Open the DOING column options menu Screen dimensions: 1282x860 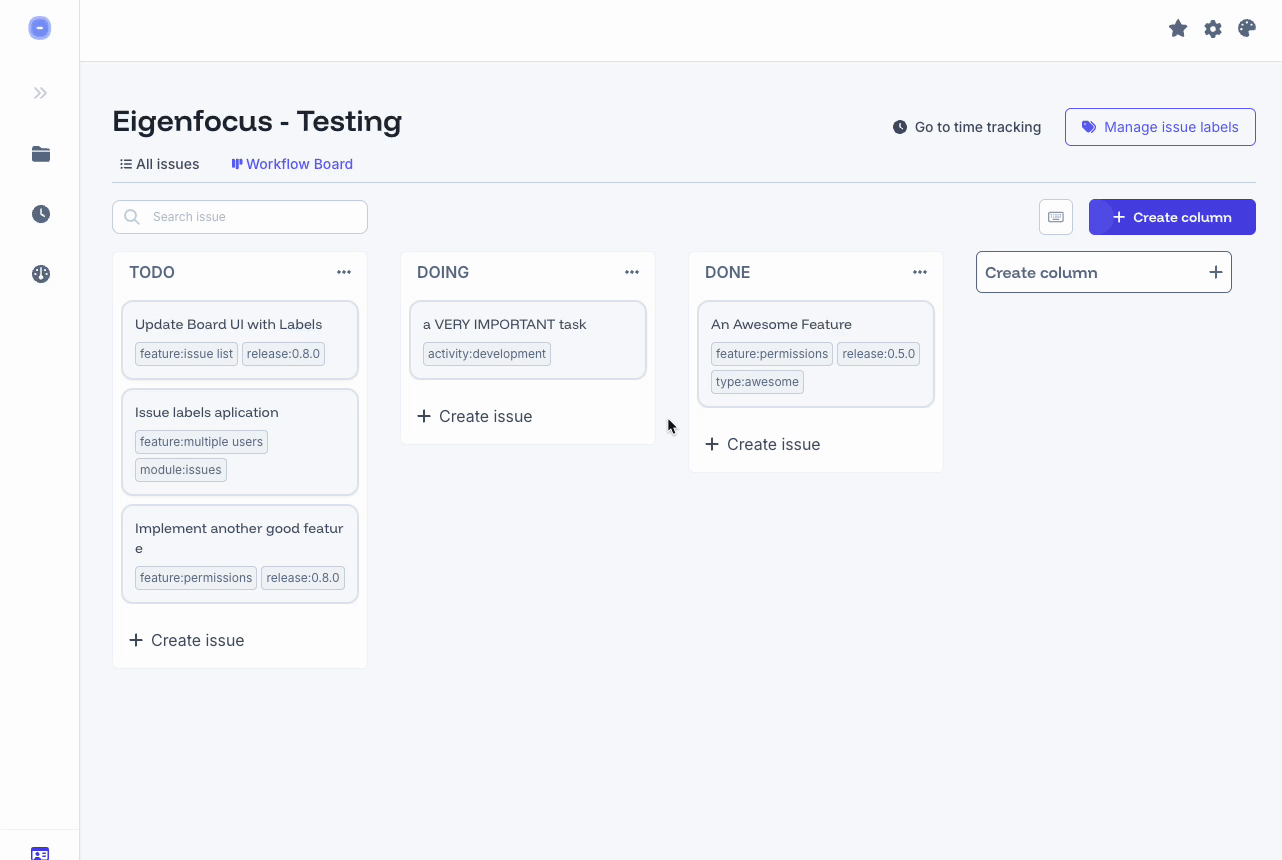point(631,271)
